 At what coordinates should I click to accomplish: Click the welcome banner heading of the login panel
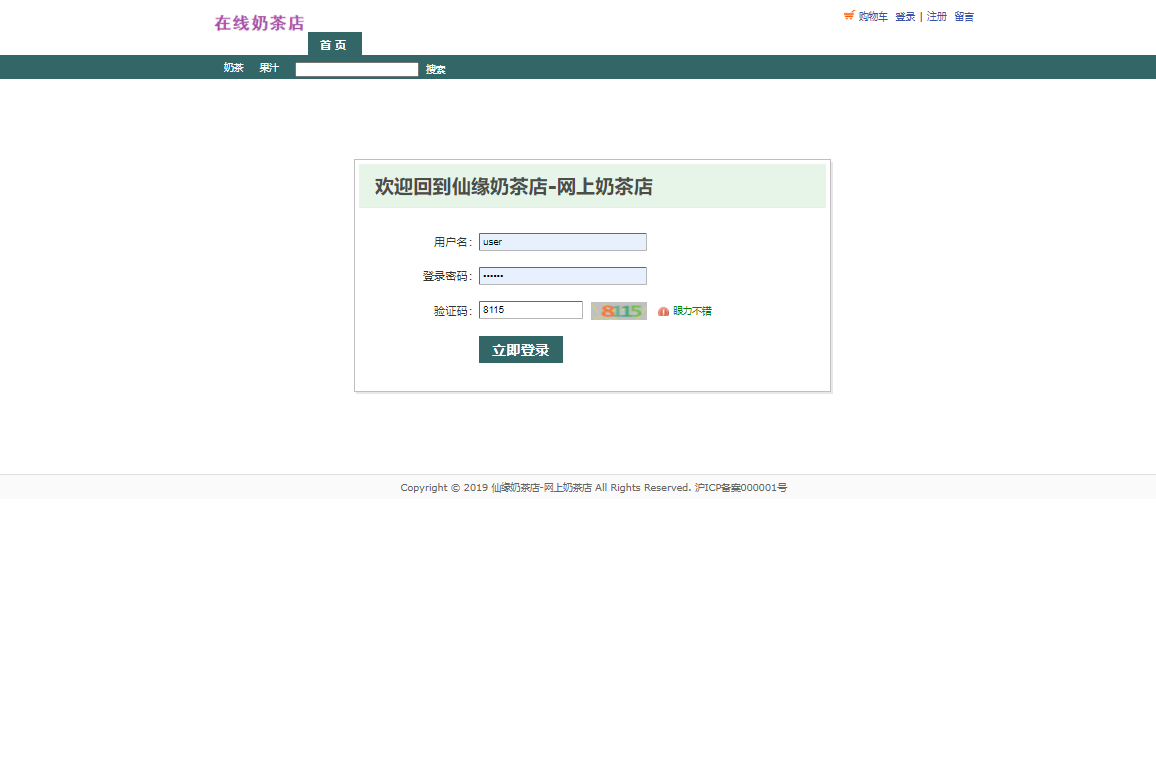pos(512,186)
